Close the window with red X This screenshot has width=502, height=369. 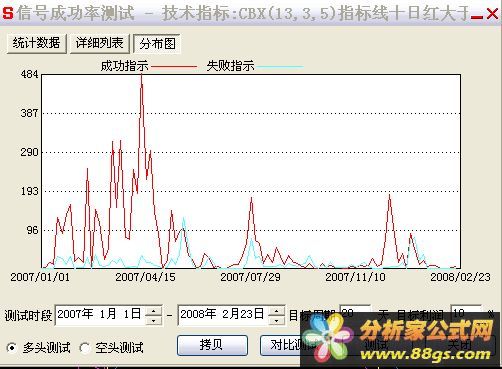pyautogui.click(x=492, y=14)
